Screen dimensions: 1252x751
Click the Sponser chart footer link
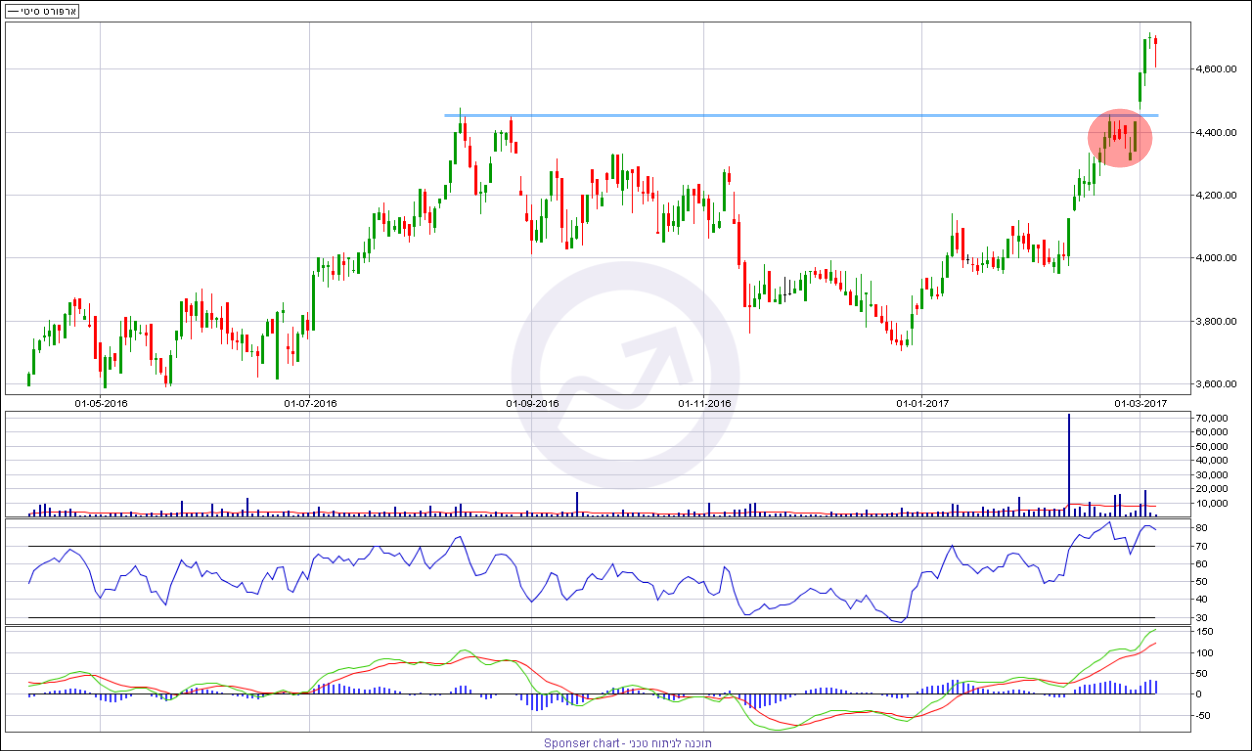[625, 743]
